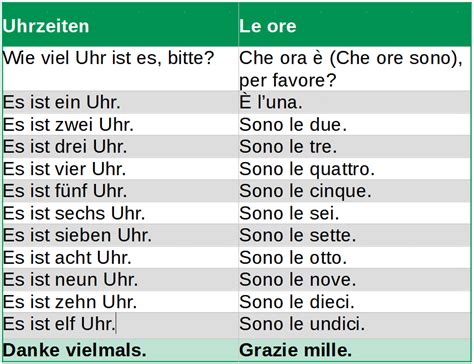Image resolution: width=474 pixels, height=364 pixels.
Task: Select the cell 'Es ist neun Uhr.'
Action: pos(120,279)
